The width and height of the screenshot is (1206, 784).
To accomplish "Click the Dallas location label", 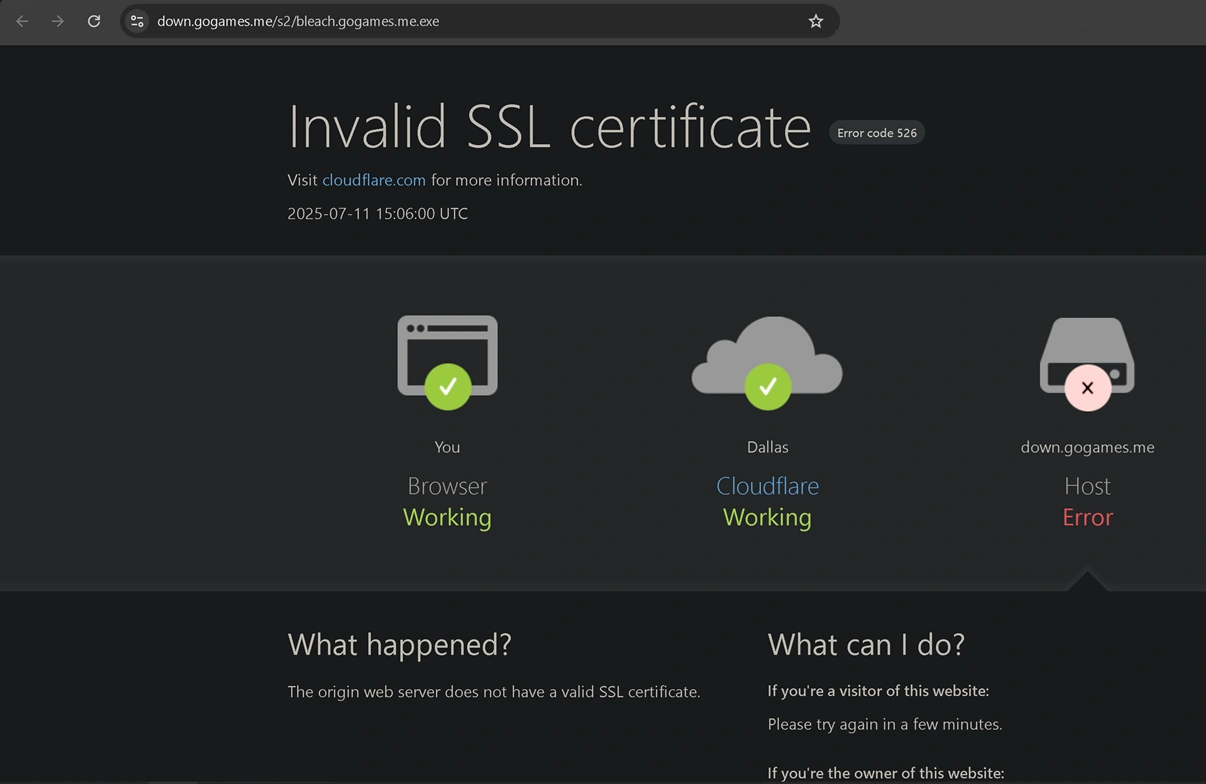I will tap(767, 447).
